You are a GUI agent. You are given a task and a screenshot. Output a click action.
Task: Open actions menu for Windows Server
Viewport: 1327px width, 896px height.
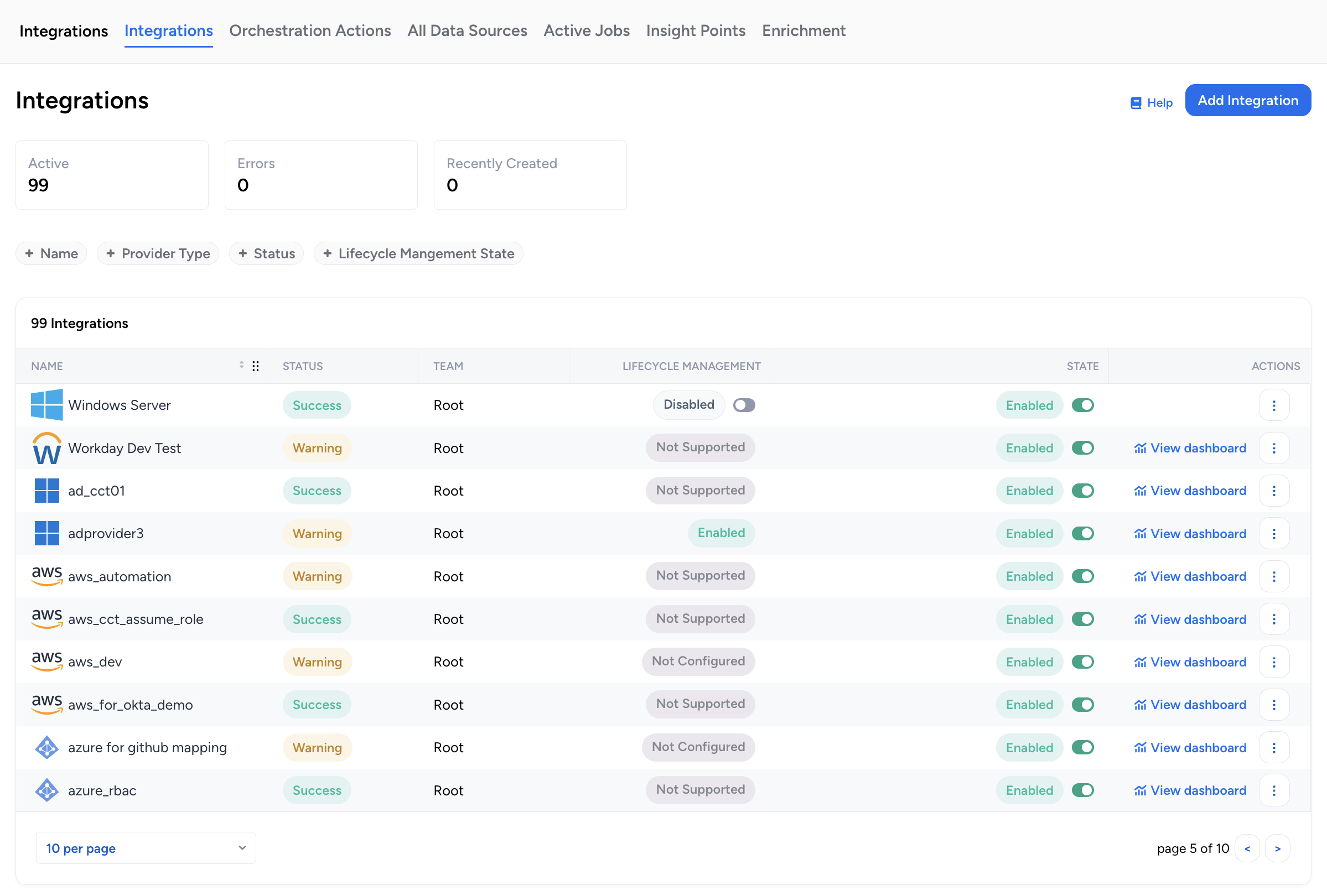click(1274, 405)
